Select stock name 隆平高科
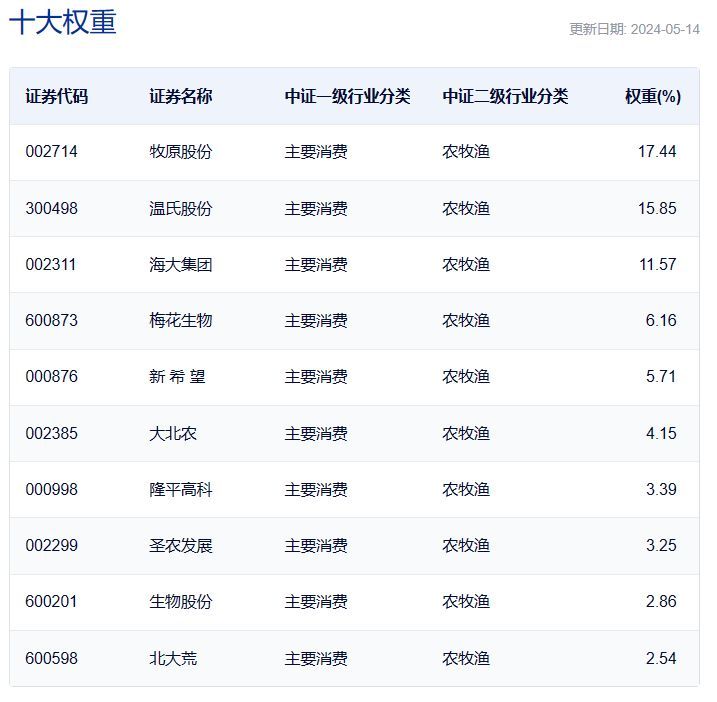The image size is (717, 702). [x=181, y=489]
